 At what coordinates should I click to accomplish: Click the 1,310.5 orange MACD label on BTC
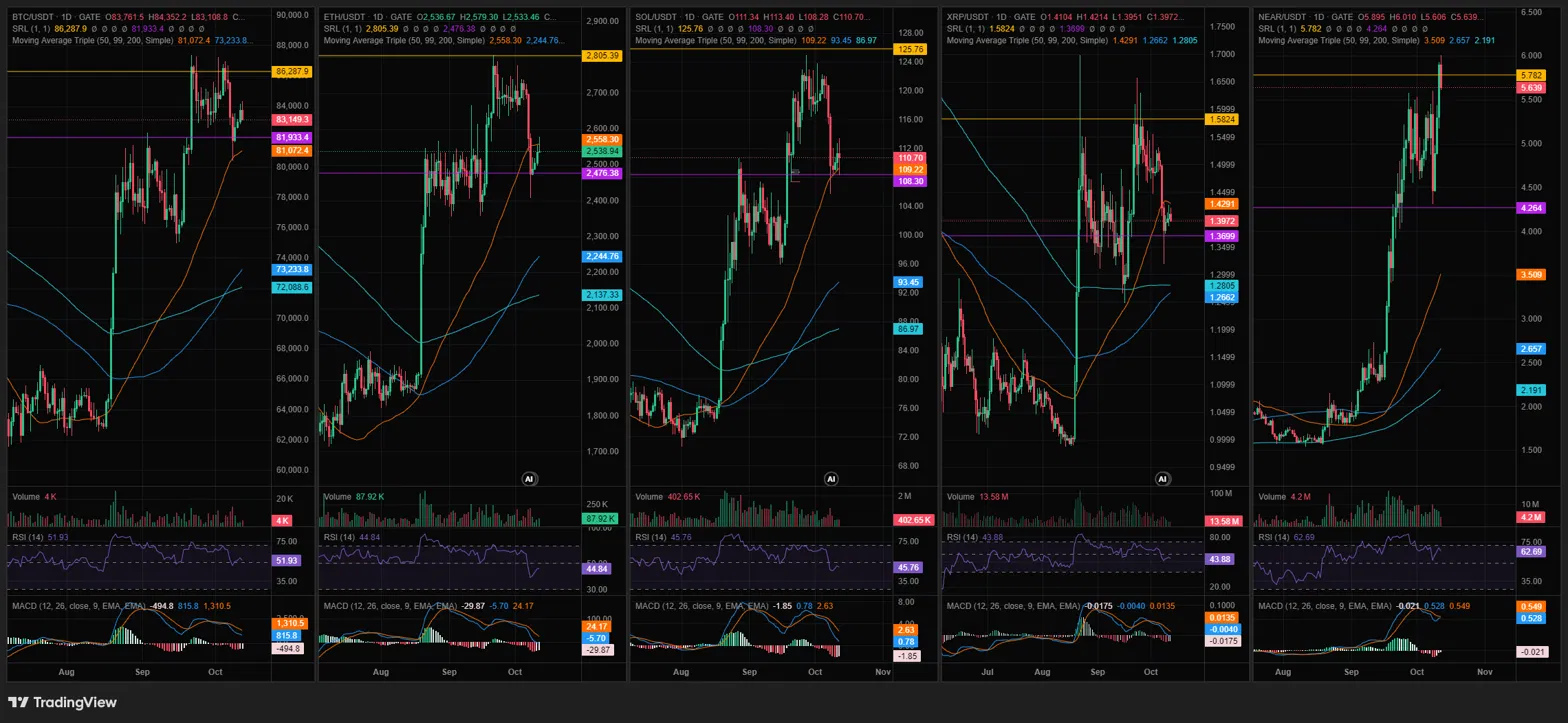290,623
